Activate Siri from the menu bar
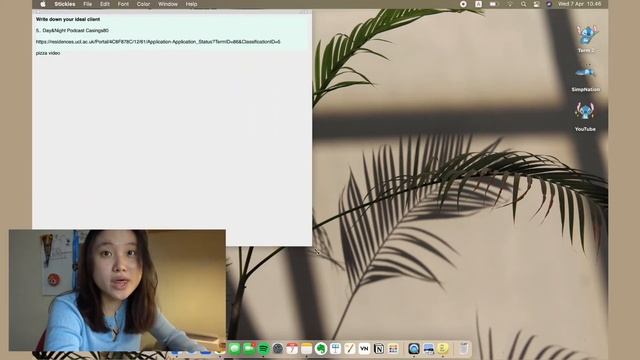 pos(549,4)
